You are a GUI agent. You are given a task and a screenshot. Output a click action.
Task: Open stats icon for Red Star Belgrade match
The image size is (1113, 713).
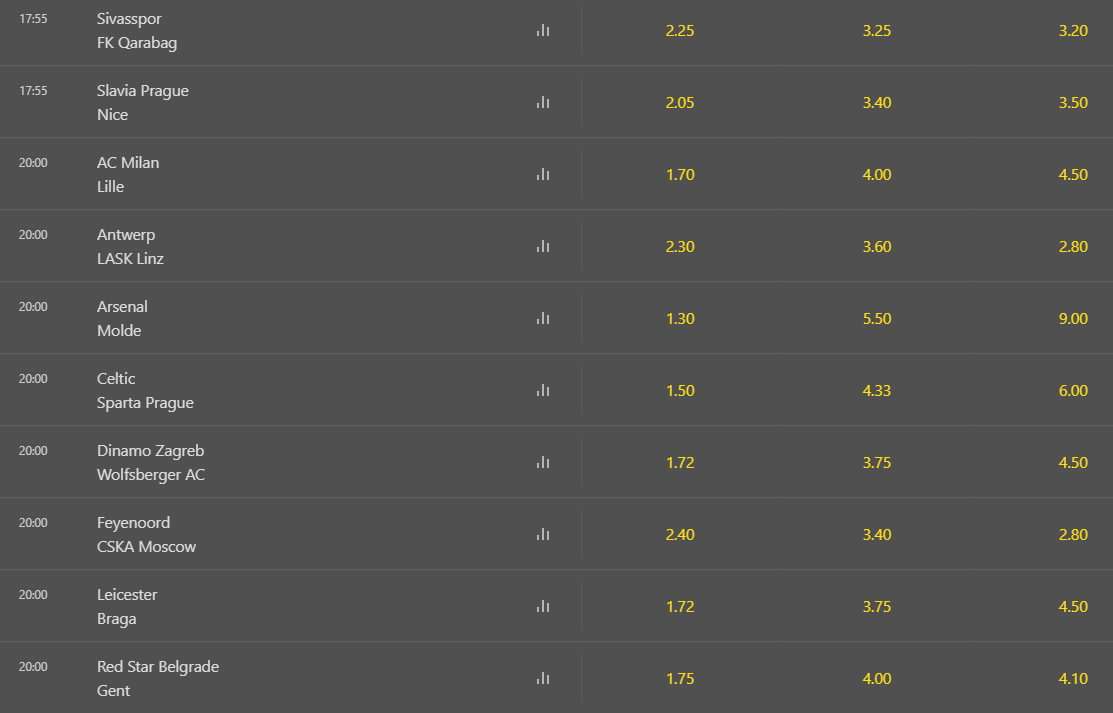point(543,679)
